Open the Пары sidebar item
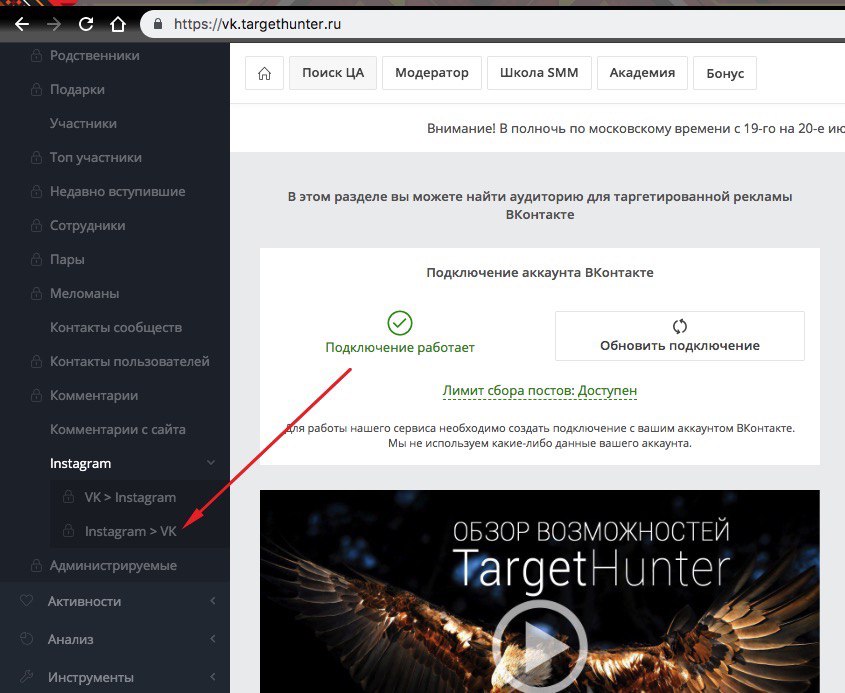The height and width of the screenshot is (693, 845). pos(67,259)
